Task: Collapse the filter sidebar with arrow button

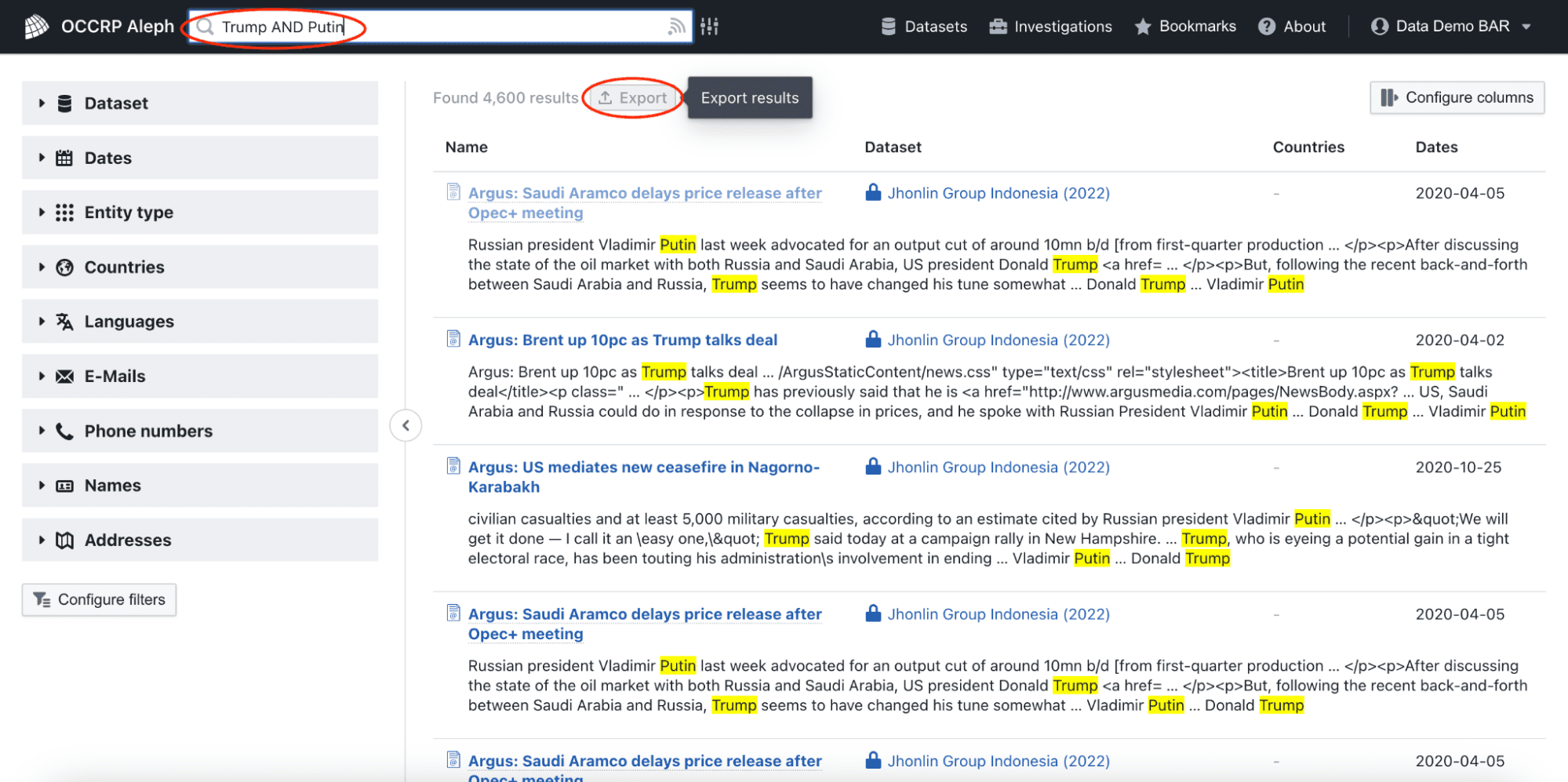Action: tap(406, 426)
